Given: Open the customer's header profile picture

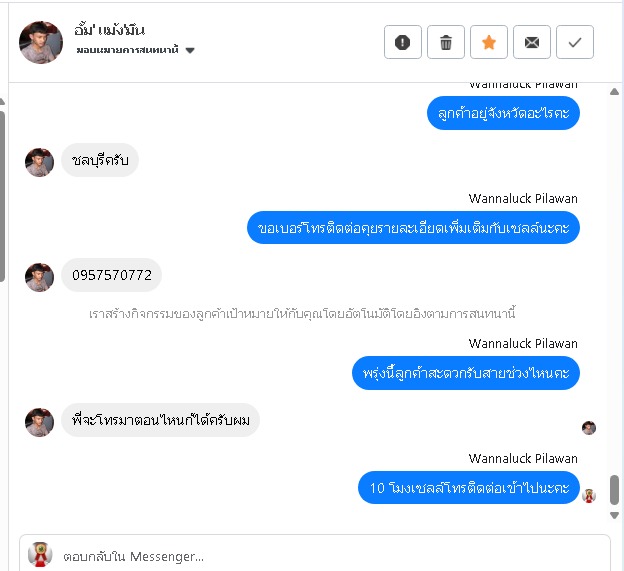Looking at the screenshot, I should tap(41, 42).
